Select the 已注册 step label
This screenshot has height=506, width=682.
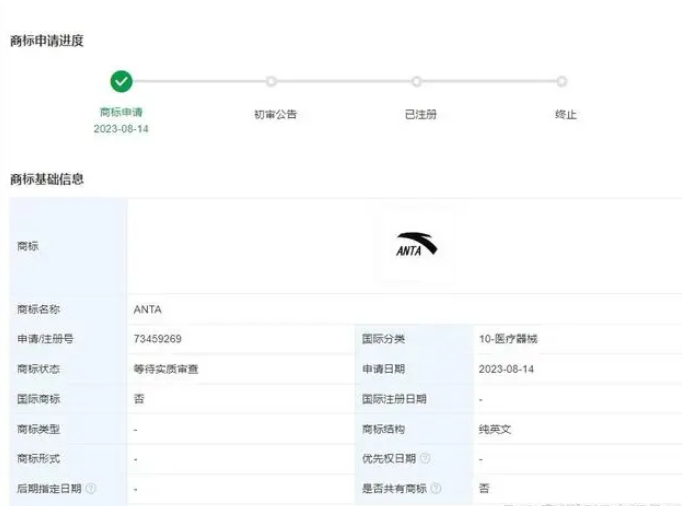[421, 114]
